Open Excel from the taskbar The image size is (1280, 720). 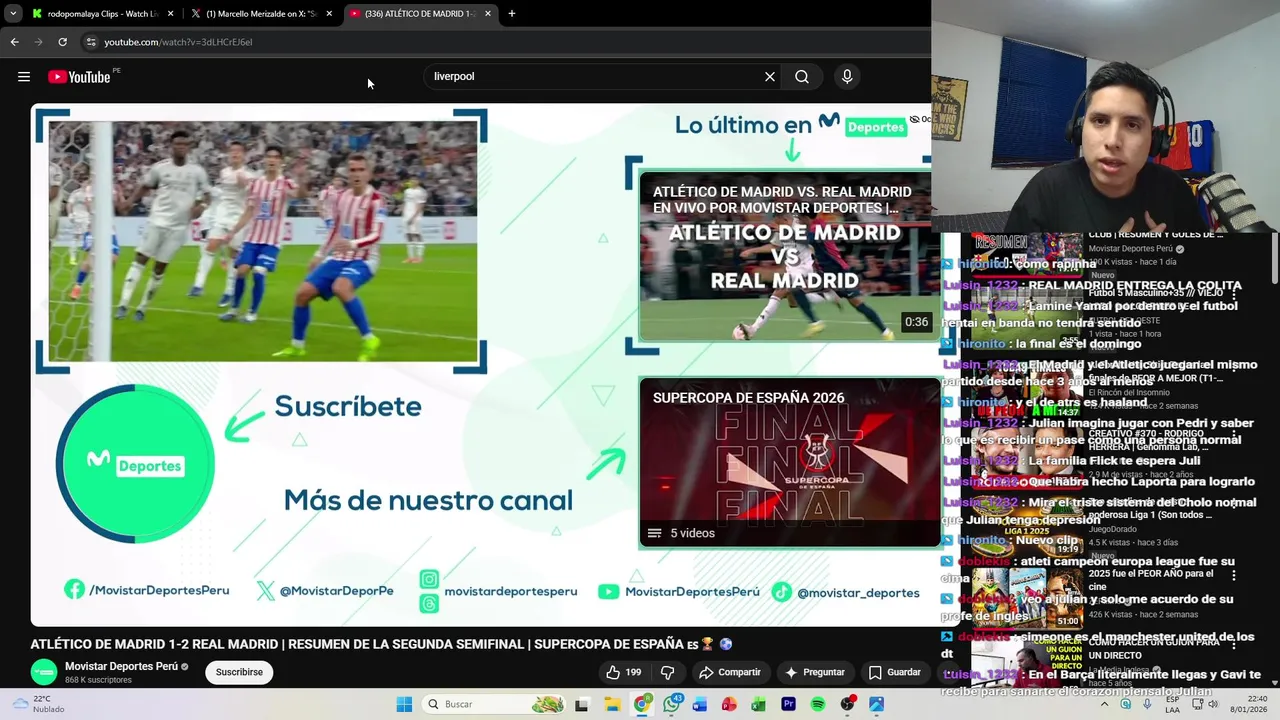click(x=759, y=704)
